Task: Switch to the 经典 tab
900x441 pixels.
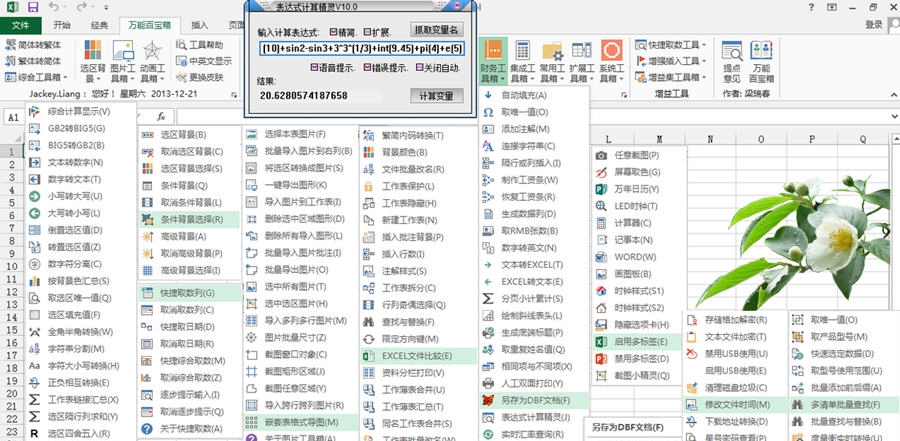Action: point(99,25)
